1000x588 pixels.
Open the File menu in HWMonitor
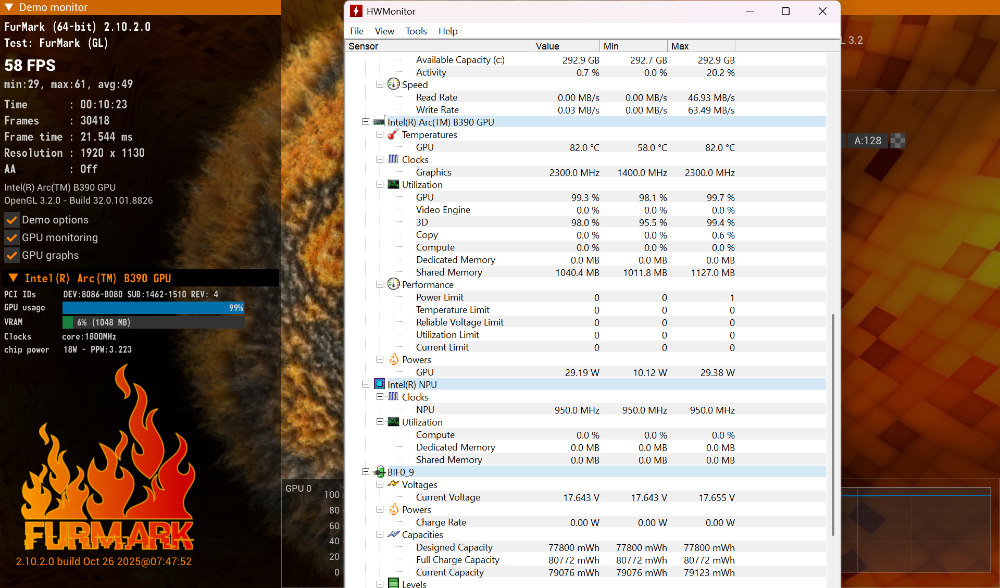pos(357,31)
